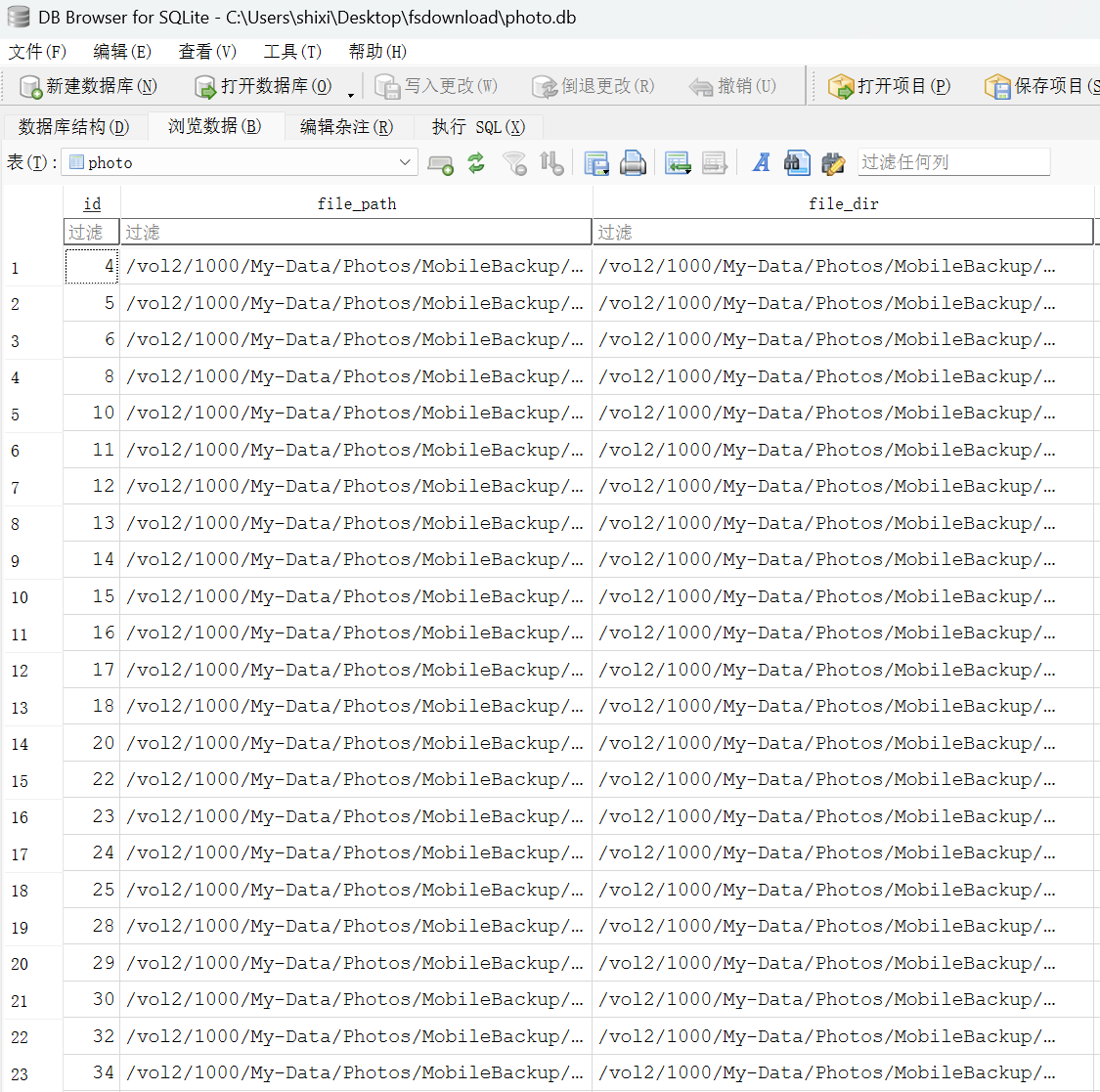Click Save Project (保存项目) button
Image resolution: width=1100 pixels, height=1092 pixels.
point(1041,86)
